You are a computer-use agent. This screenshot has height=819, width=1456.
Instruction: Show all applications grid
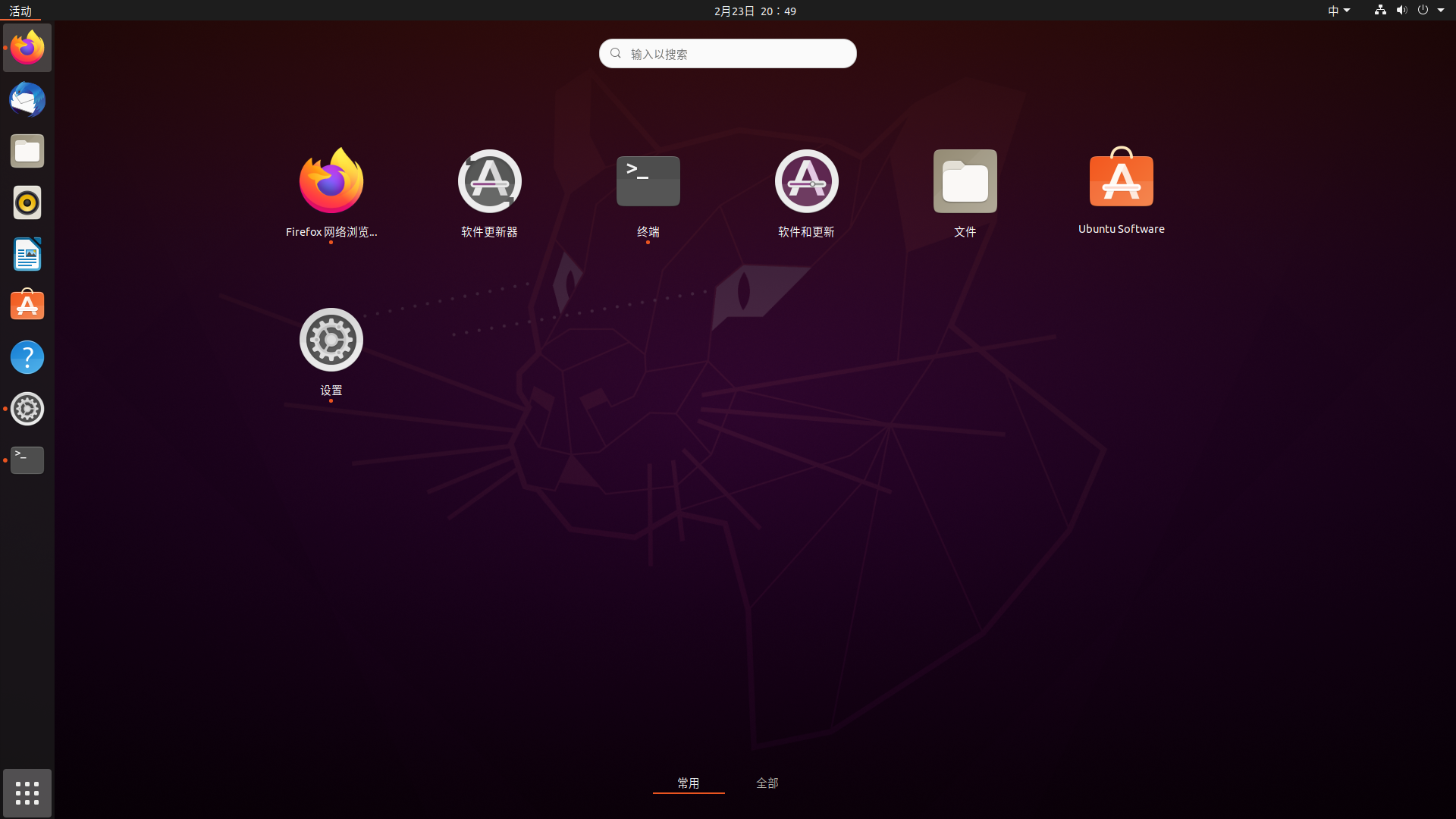tap(27, 793)
